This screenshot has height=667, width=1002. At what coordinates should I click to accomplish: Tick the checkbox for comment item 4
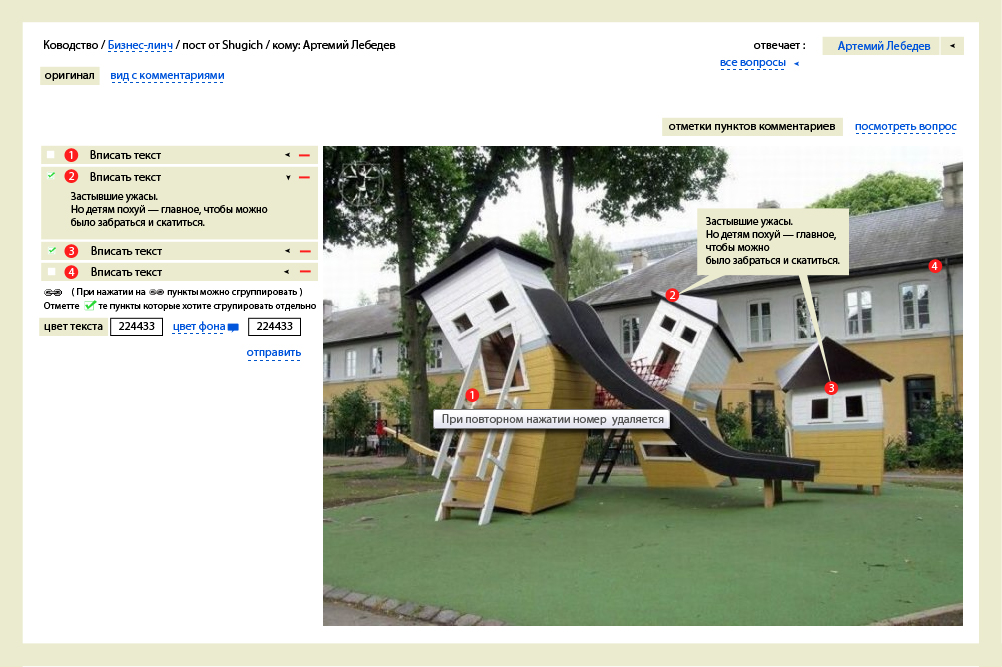tap(51, 272)
